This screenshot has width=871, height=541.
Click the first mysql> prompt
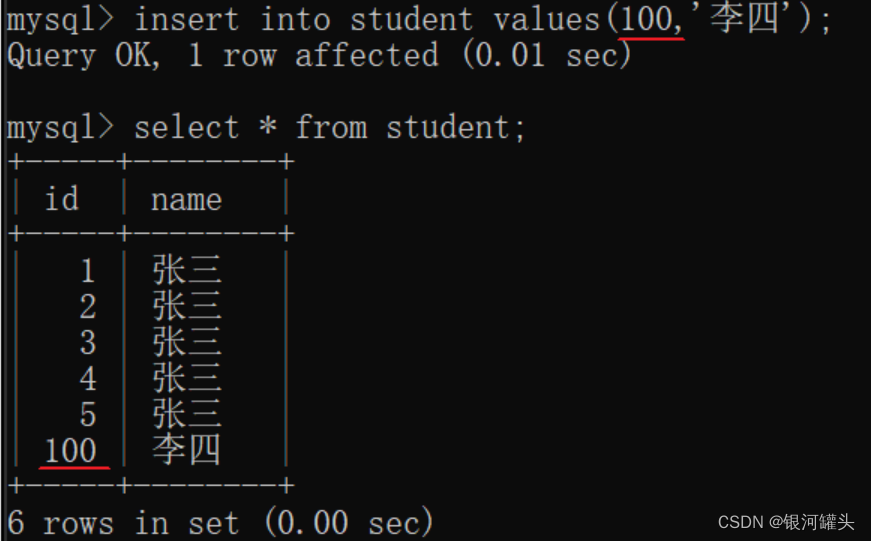(x=60, y=21)
